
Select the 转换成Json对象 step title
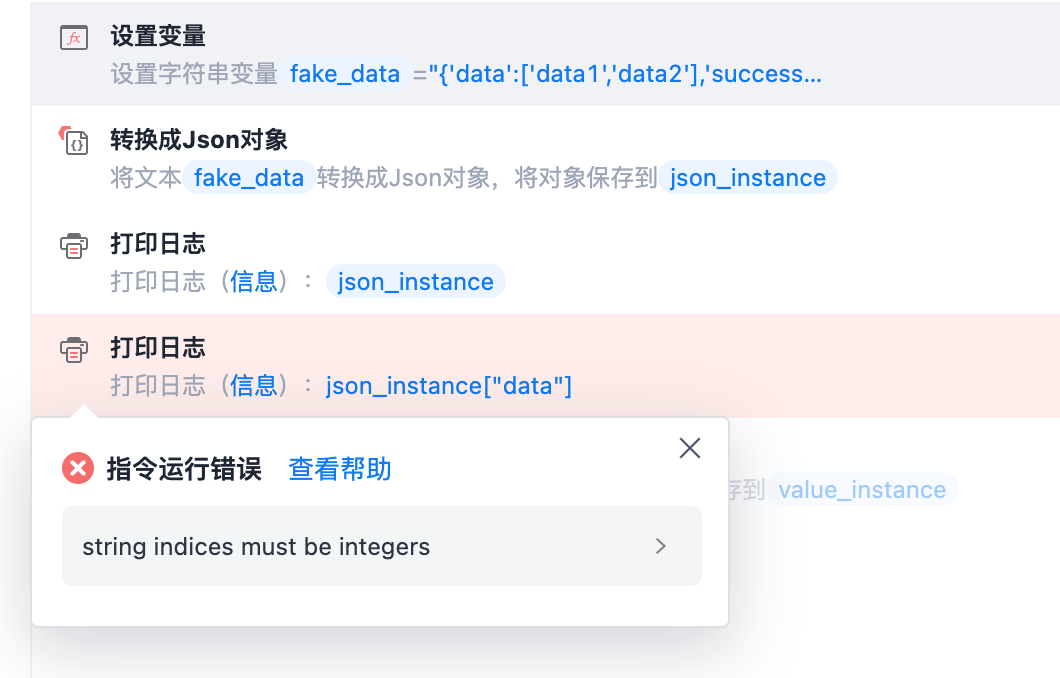pyautogui.click(x=199, y=141)
